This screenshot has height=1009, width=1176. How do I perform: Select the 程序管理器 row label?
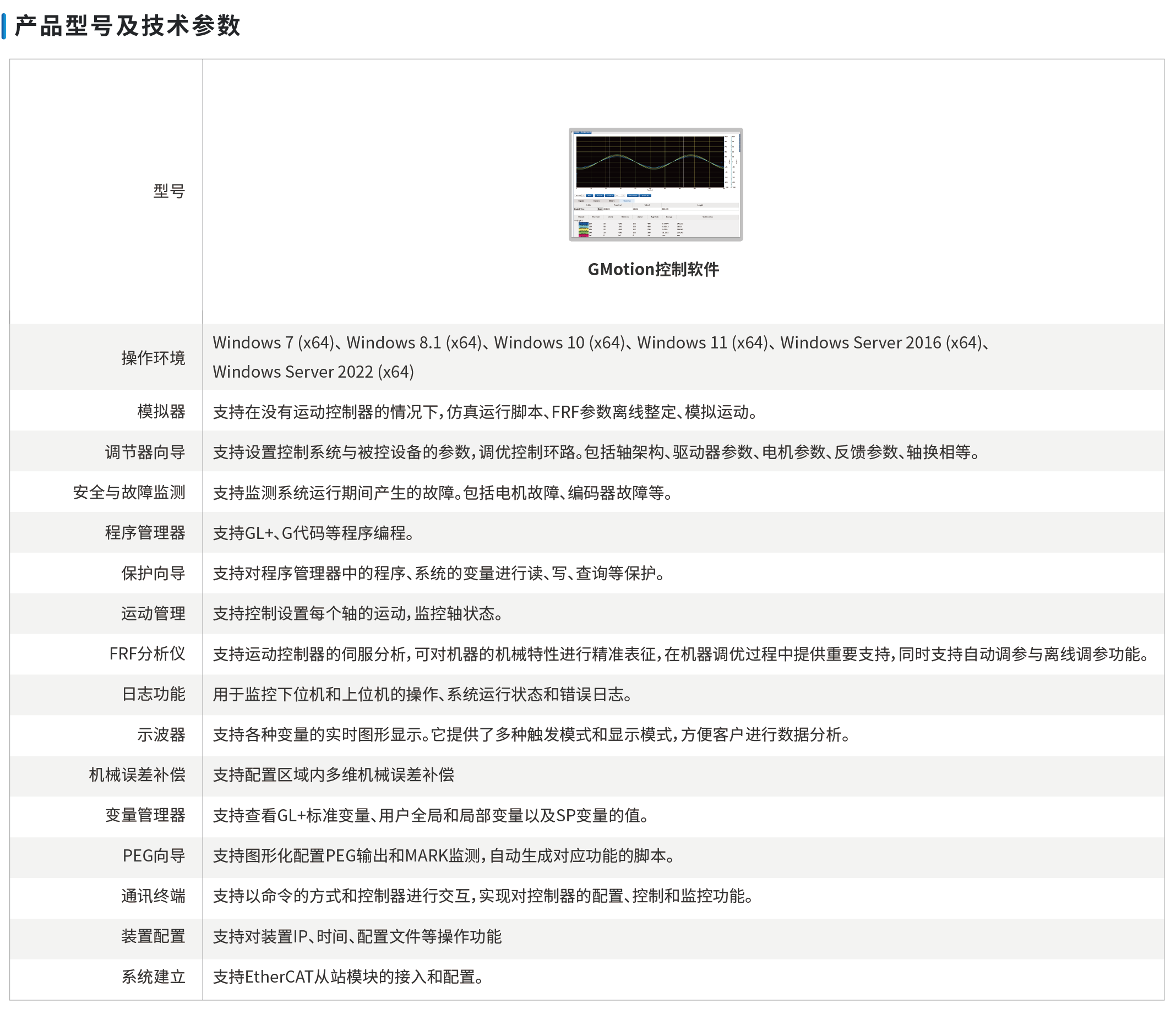[x=145, y=533]
